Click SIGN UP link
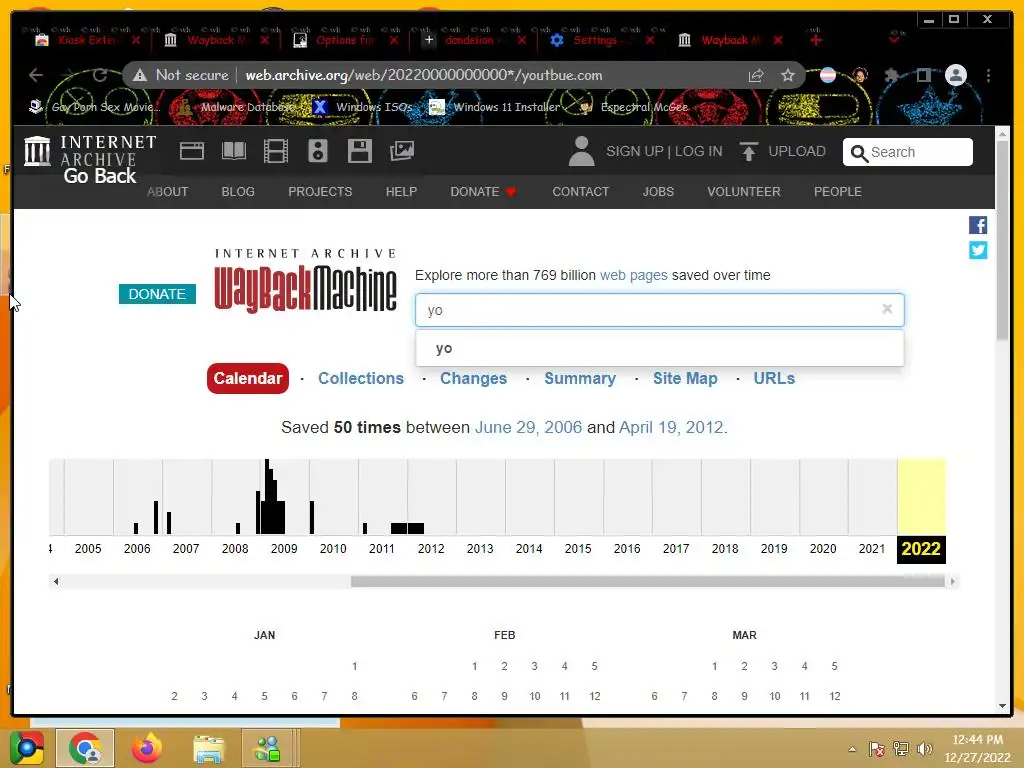The width and height of the screenshot is (1024, 768). (634, 152)
